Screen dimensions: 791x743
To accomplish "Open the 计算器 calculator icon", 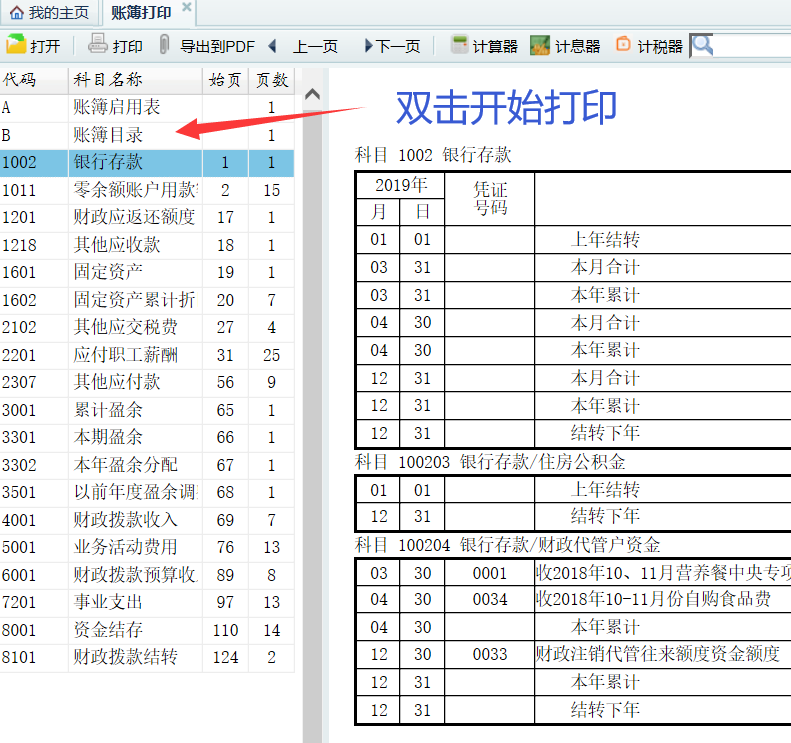I will point(459,44).
